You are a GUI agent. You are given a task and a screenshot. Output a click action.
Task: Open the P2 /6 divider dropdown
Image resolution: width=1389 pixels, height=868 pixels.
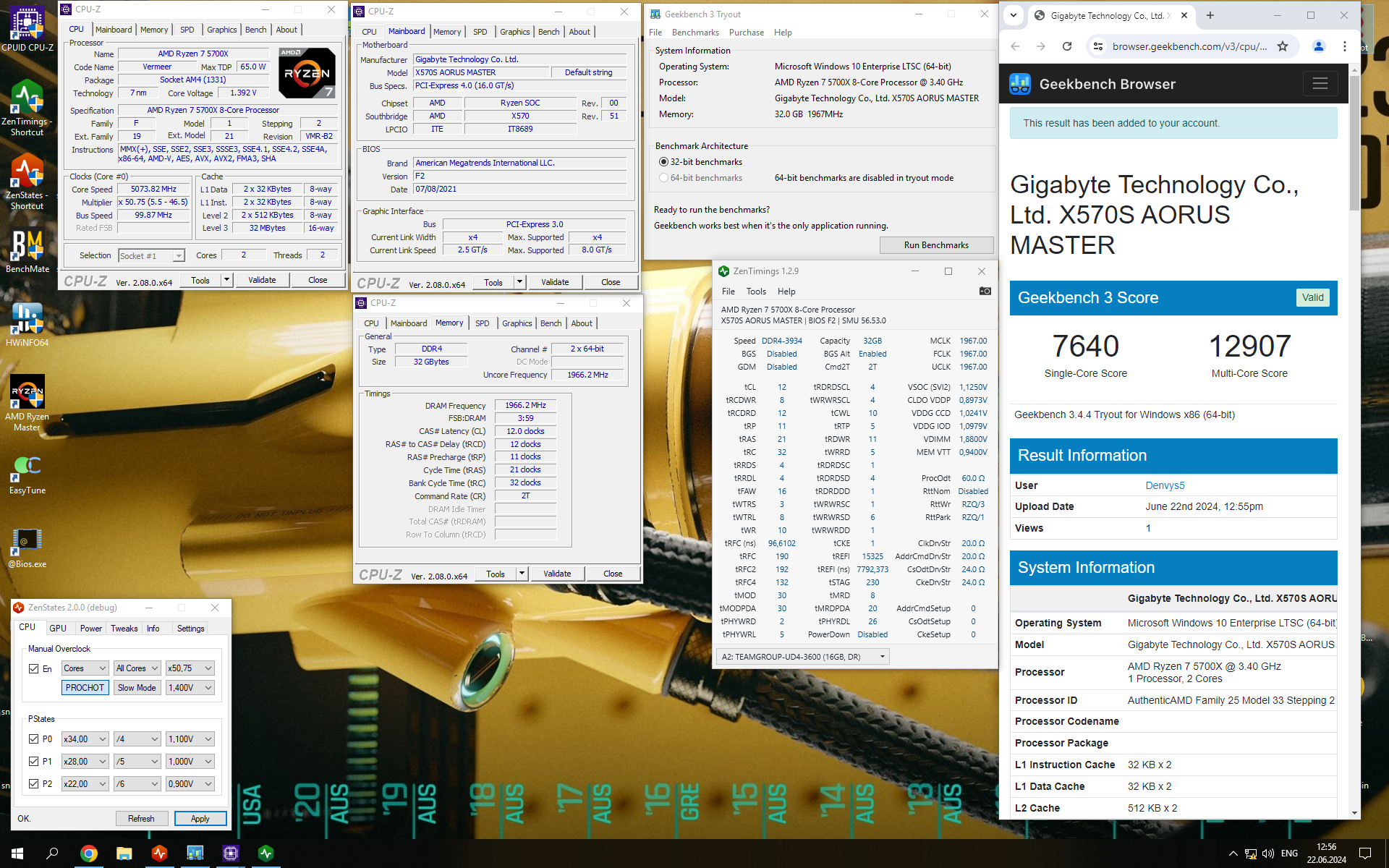[x=137, y=783]
